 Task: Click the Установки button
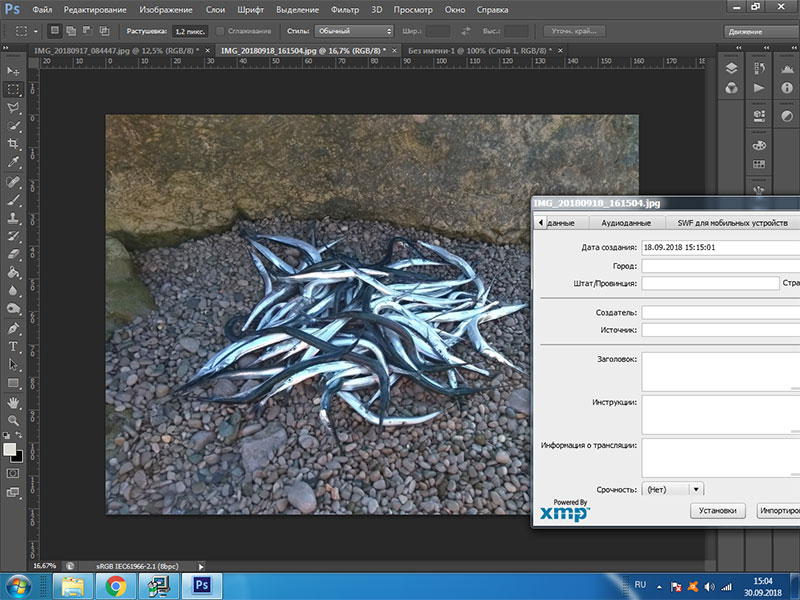pos(718,510)
